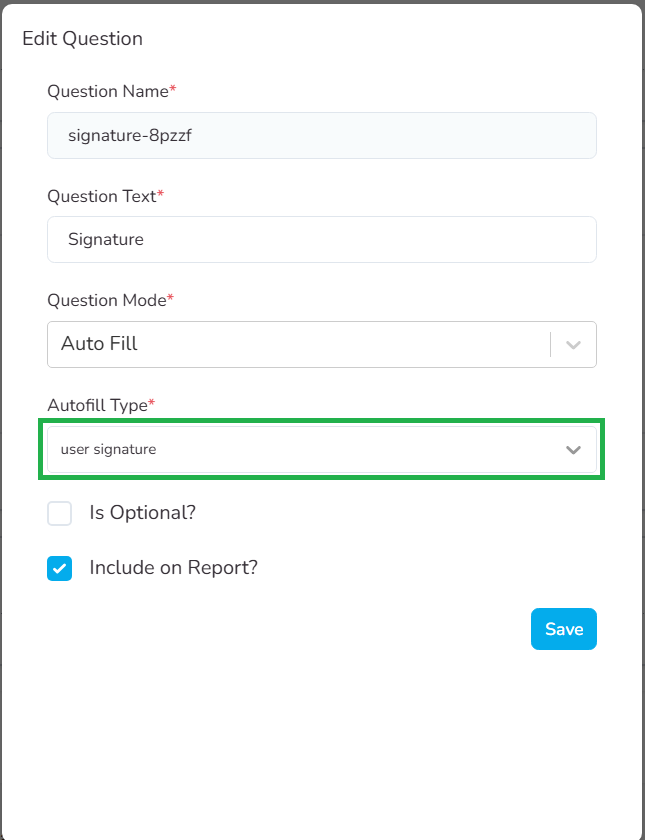Select the "Auto Fill" value in Question Mode

pos(99,344)
